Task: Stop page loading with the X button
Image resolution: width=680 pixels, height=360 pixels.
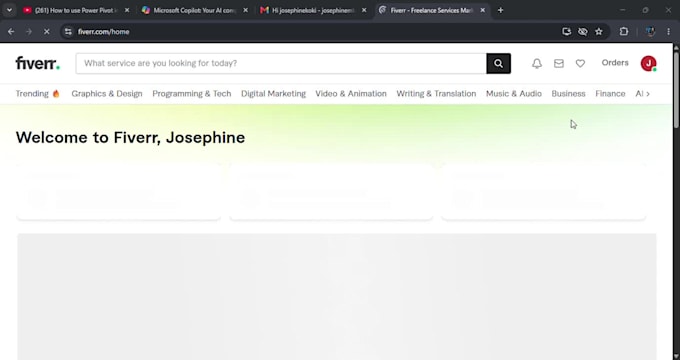Action: coord(46,32)
